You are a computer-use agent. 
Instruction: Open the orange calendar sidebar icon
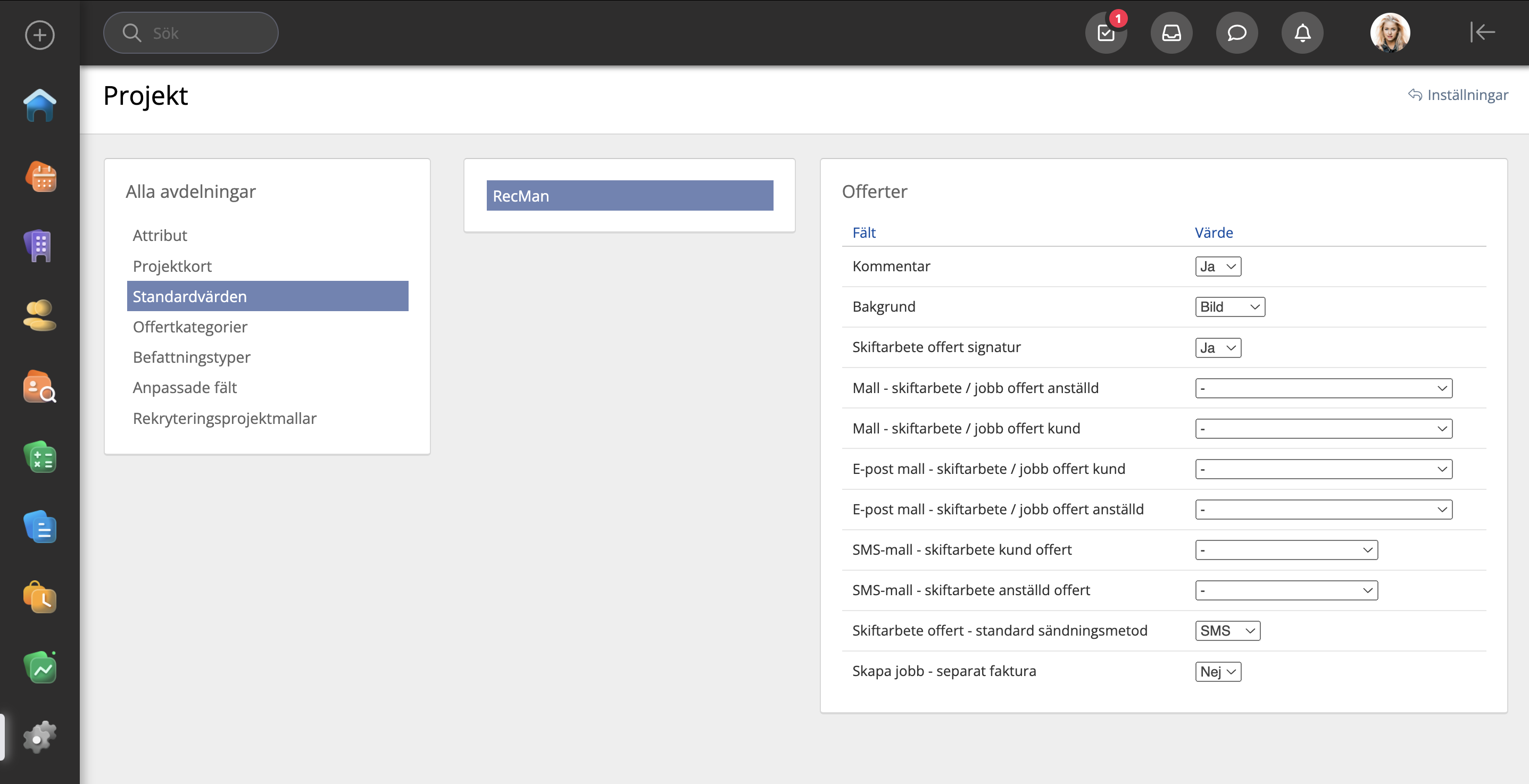point(40,177)
